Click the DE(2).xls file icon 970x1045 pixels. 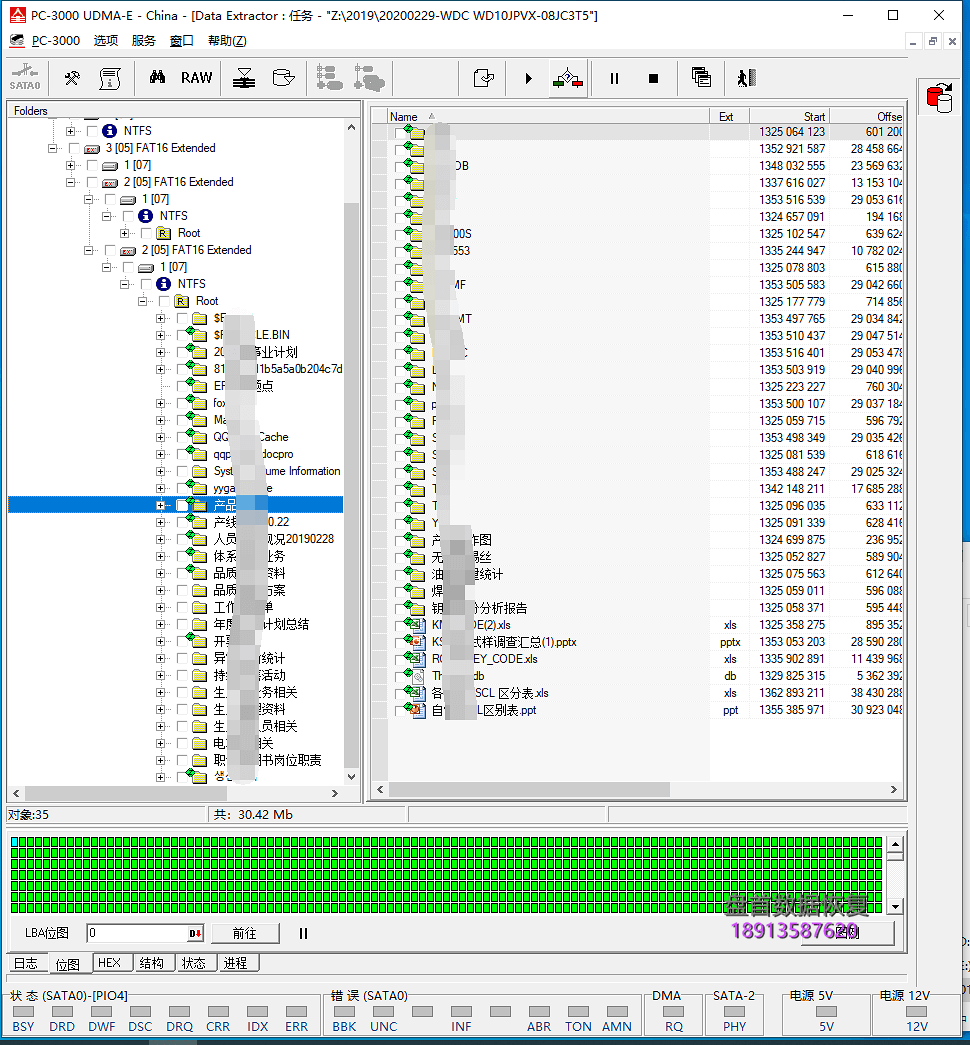(417, 625)
